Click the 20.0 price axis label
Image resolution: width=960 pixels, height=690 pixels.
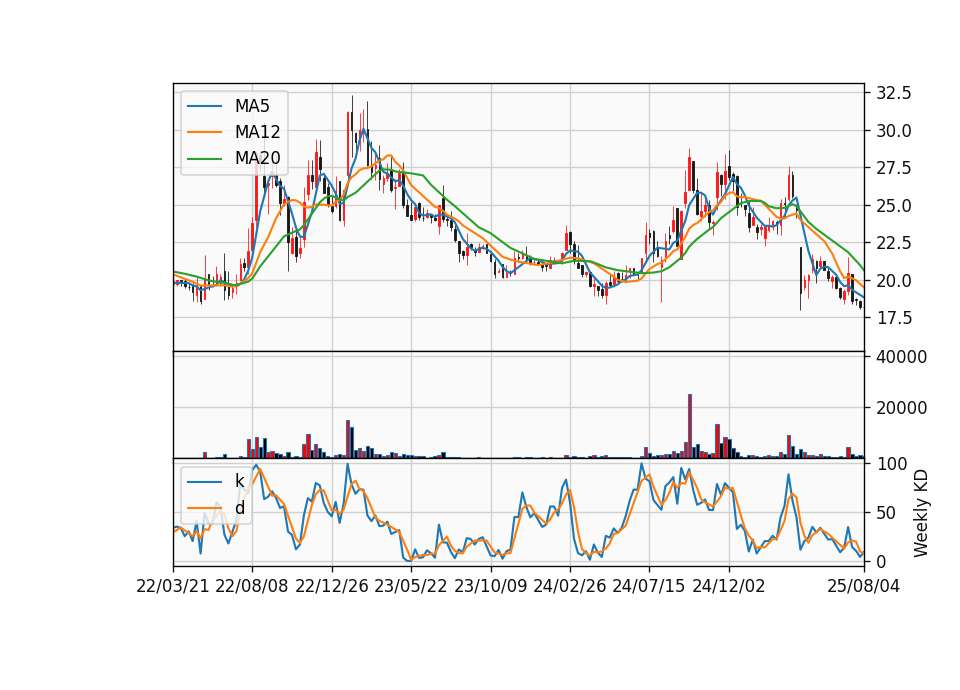(x=894, y=280)
